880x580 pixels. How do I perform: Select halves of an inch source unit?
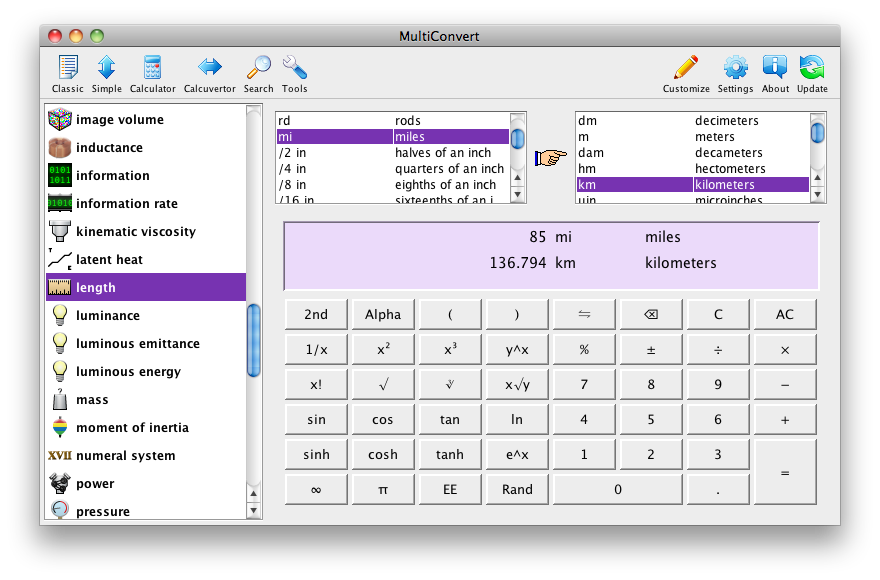coord(393,153)
